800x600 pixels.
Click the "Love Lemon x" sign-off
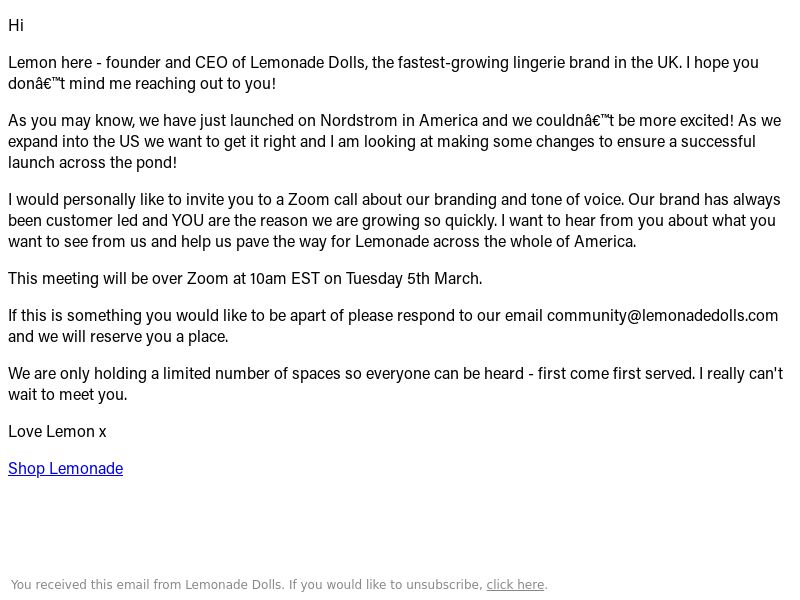coord(57,432)
